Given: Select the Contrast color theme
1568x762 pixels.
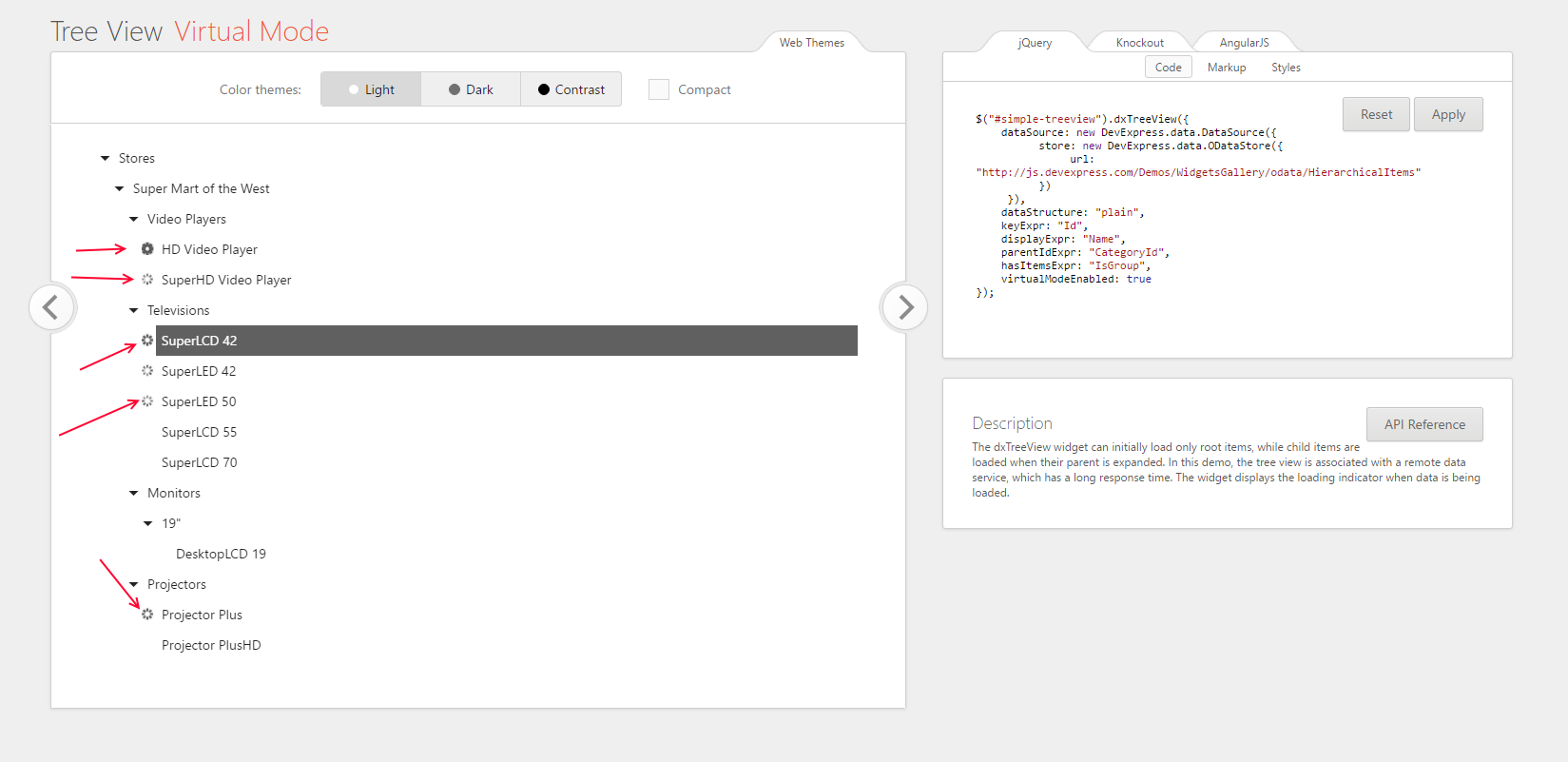Looking at the screenshot, I should click(x=571, y=89).
